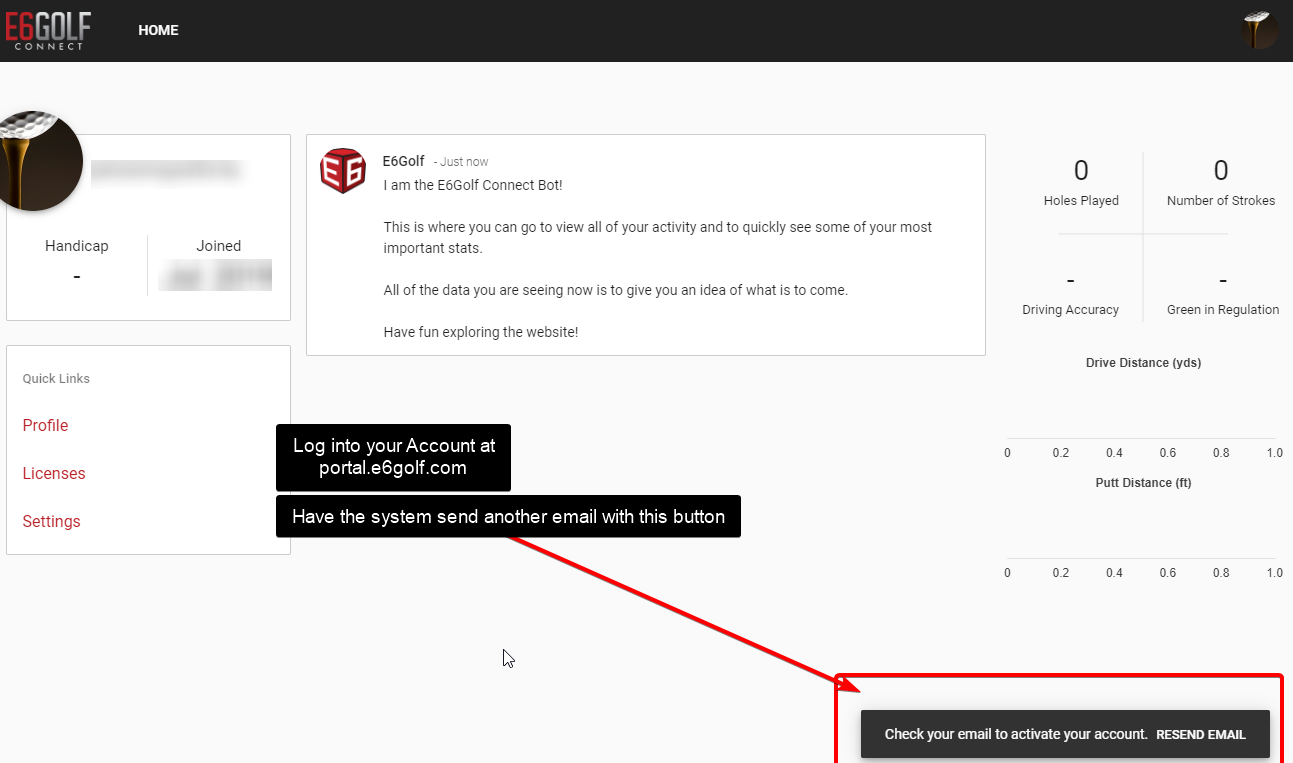The width and height of the screenshot is (1293, 763).
Task: Click the 'Joined' label
Action: tap(219, 246)
